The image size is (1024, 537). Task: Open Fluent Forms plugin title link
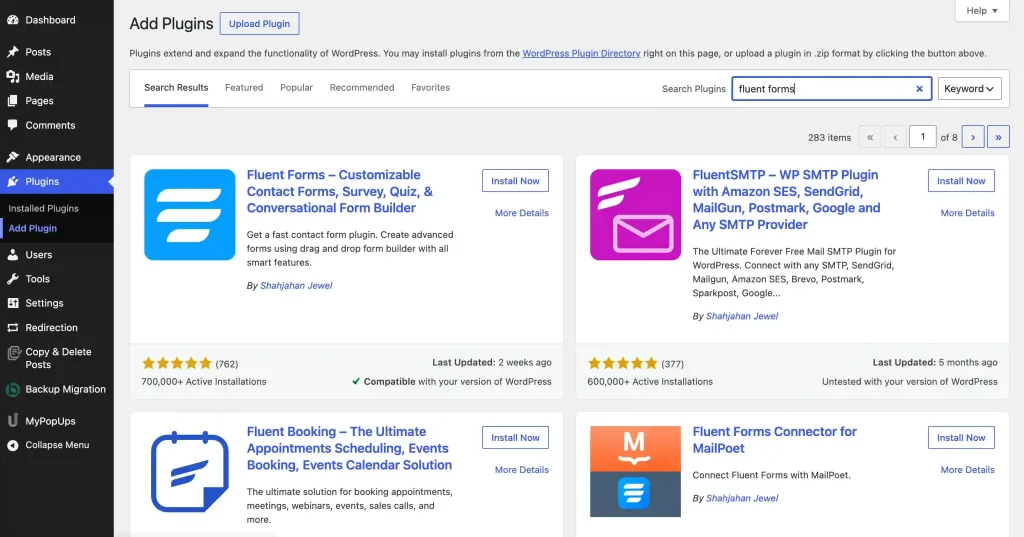click(x=340, y=191)
